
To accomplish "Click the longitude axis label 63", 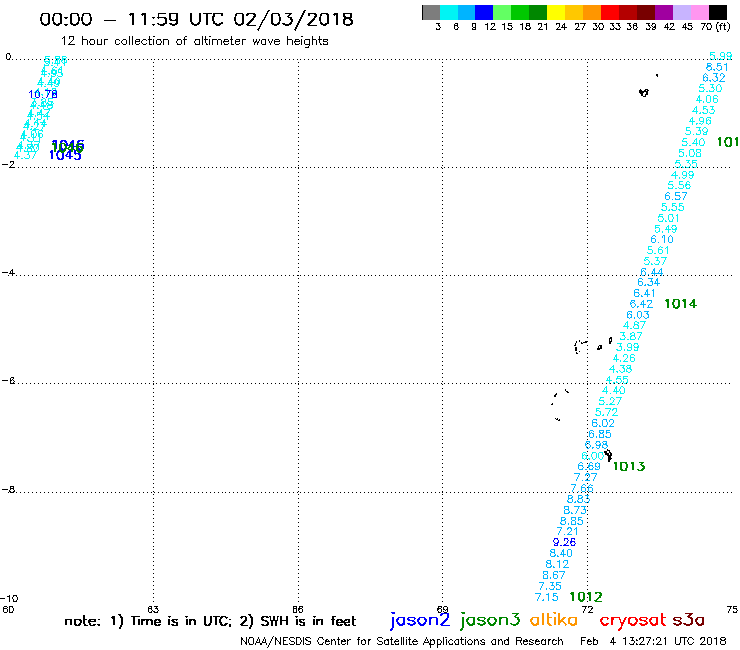I will 153,609.
